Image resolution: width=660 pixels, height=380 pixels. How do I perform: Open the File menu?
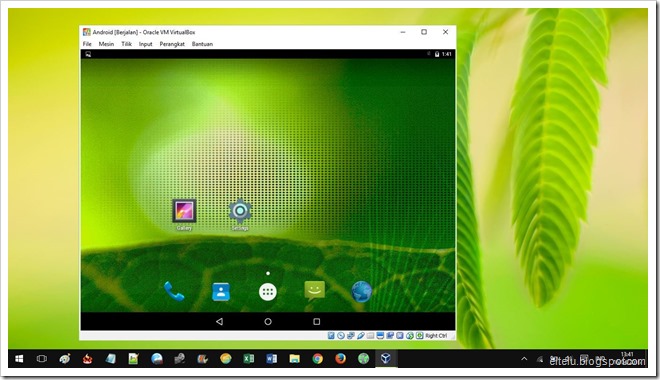click(87, 44)
